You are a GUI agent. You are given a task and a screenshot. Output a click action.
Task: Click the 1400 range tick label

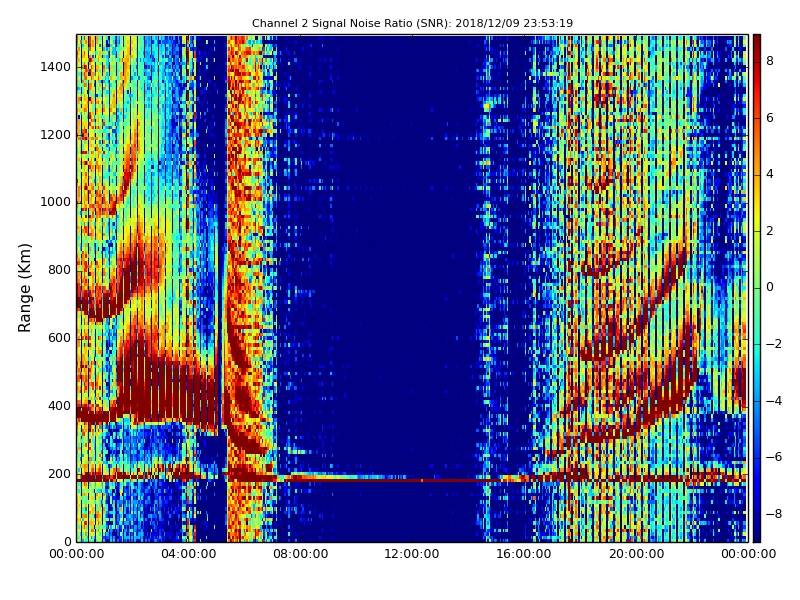56,67
